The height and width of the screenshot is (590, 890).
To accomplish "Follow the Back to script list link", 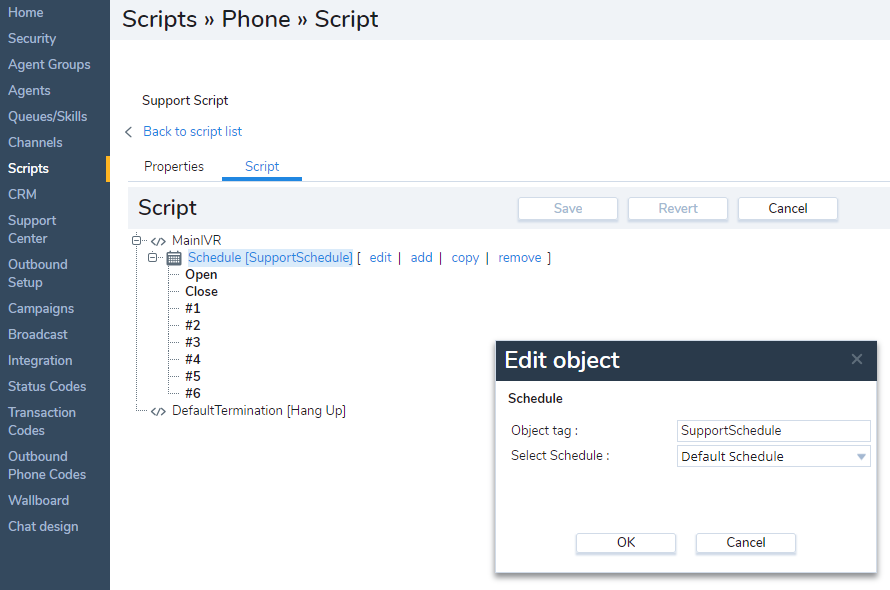I will pos(192,132).
